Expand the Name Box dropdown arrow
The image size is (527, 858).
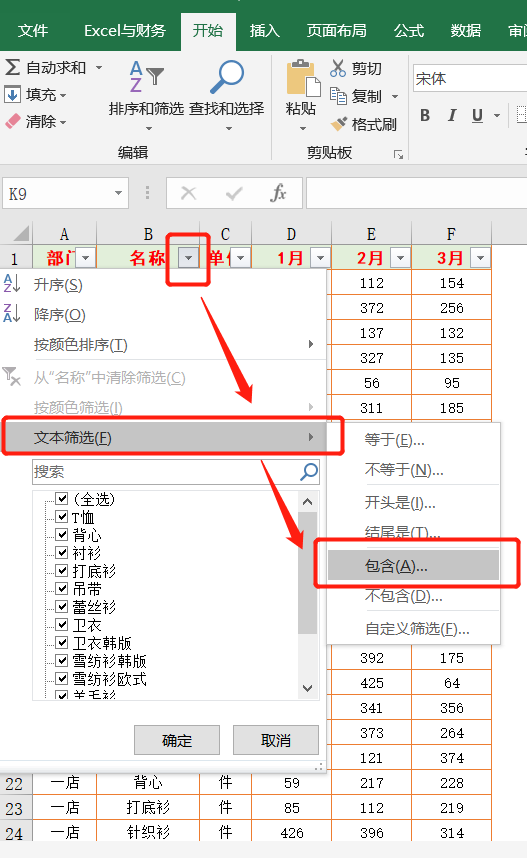118,193
